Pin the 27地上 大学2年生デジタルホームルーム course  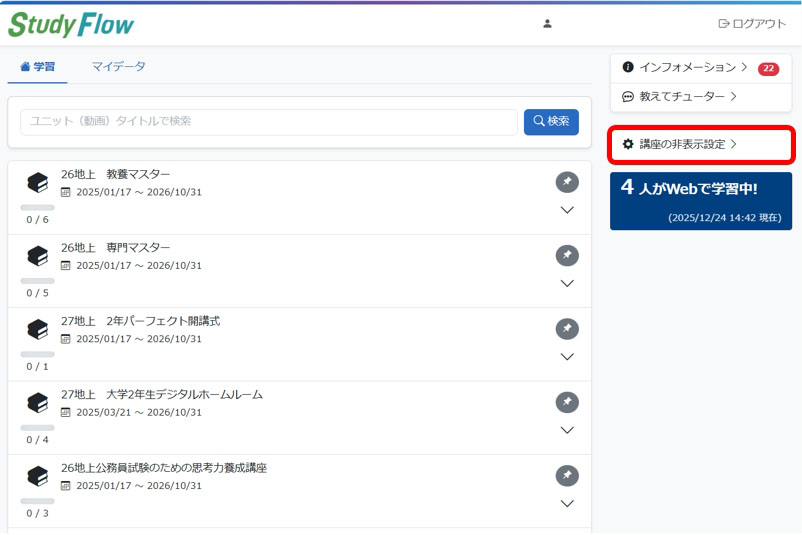click(567, 402)
